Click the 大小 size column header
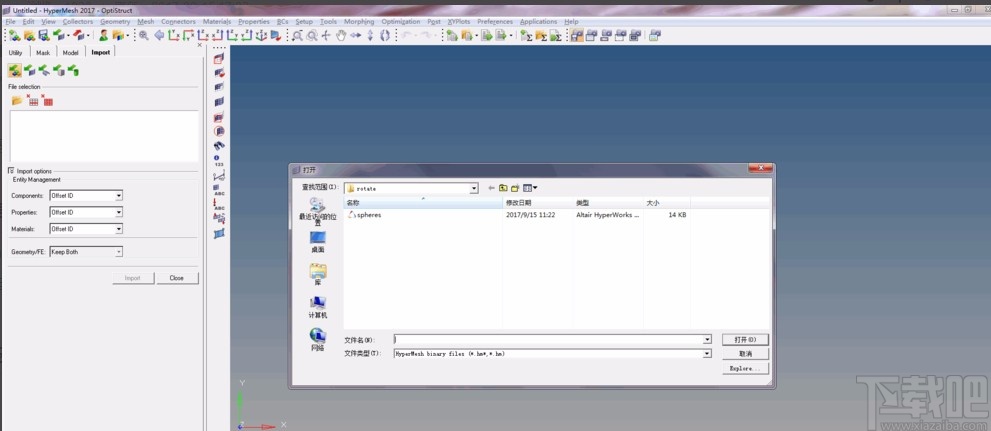 666,203
